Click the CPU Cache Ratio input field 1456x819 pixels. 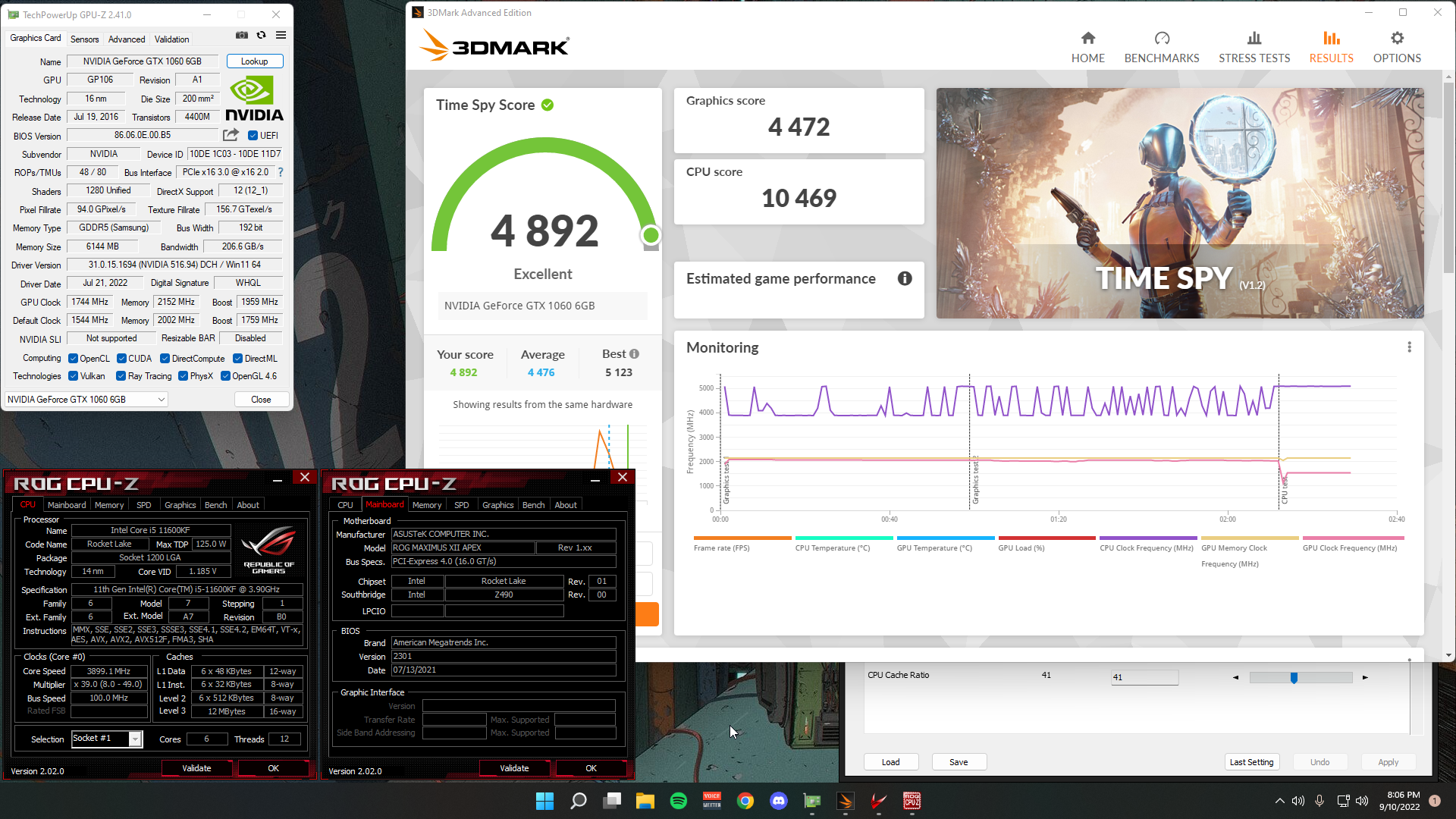point(1144,677)
